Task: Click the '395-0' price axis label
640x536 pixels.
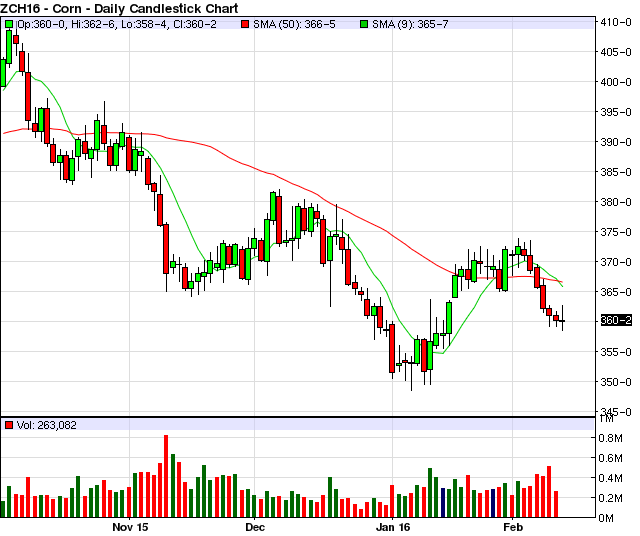Action: (616, 112)
